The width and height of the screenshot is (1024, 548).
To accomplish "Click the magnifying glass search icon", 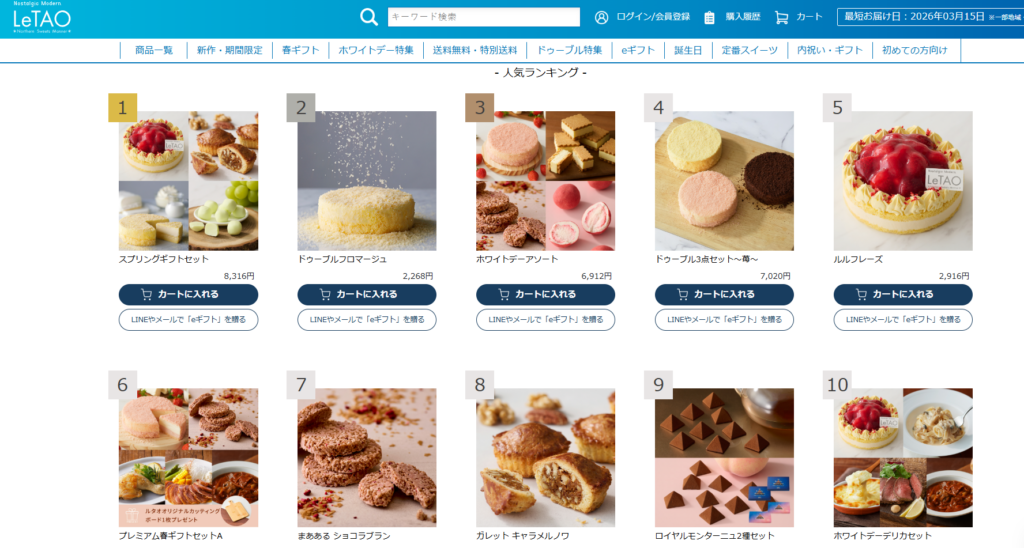I will click(369, 17).
